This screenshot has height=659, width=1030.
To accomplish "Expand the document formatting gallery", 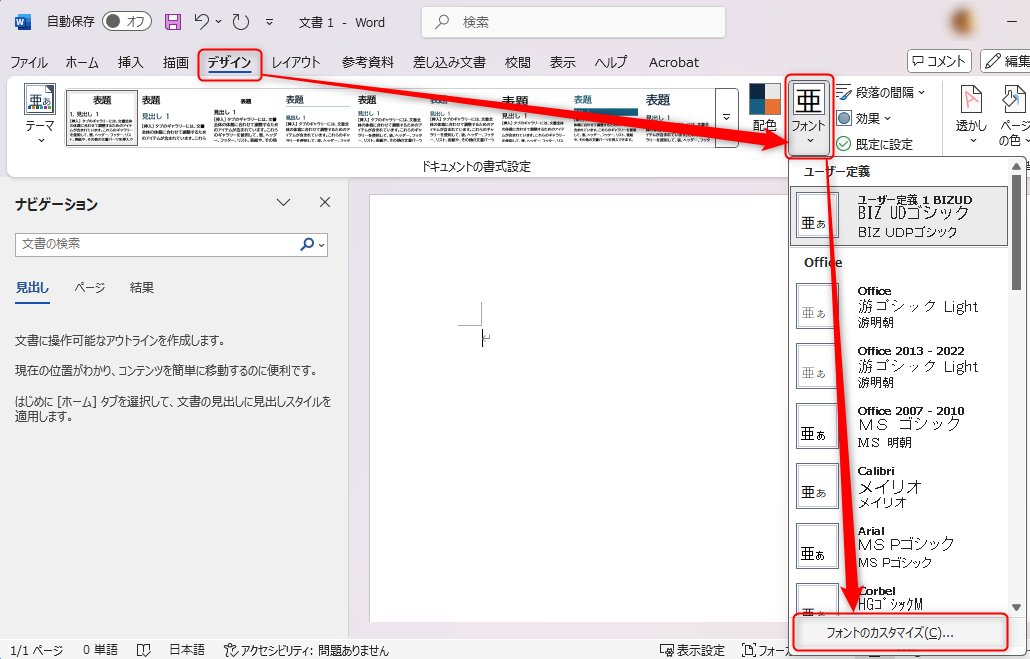I will click(x=726, y=118).
